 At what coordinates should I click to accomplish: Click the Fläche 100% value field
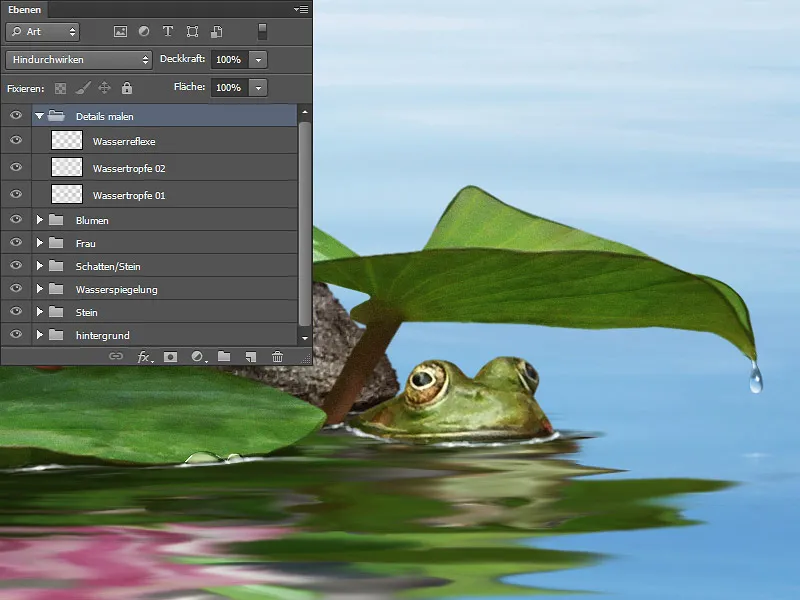(x=230, y=88)
